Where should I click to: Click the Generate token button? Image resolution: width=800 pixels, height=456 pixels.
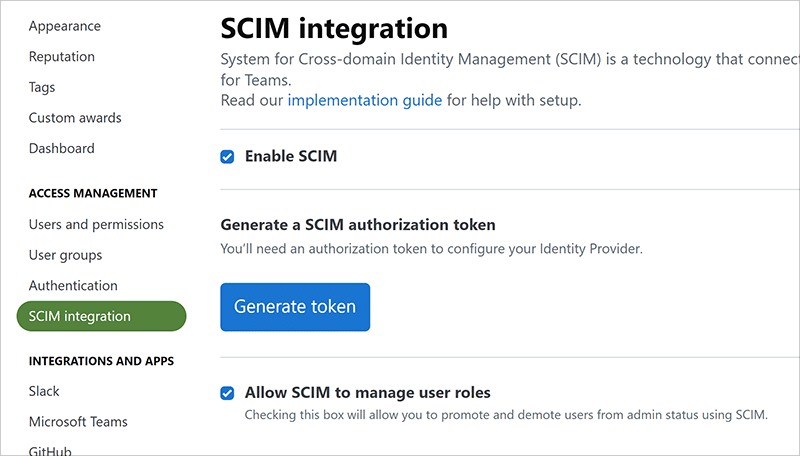point(295,307)
